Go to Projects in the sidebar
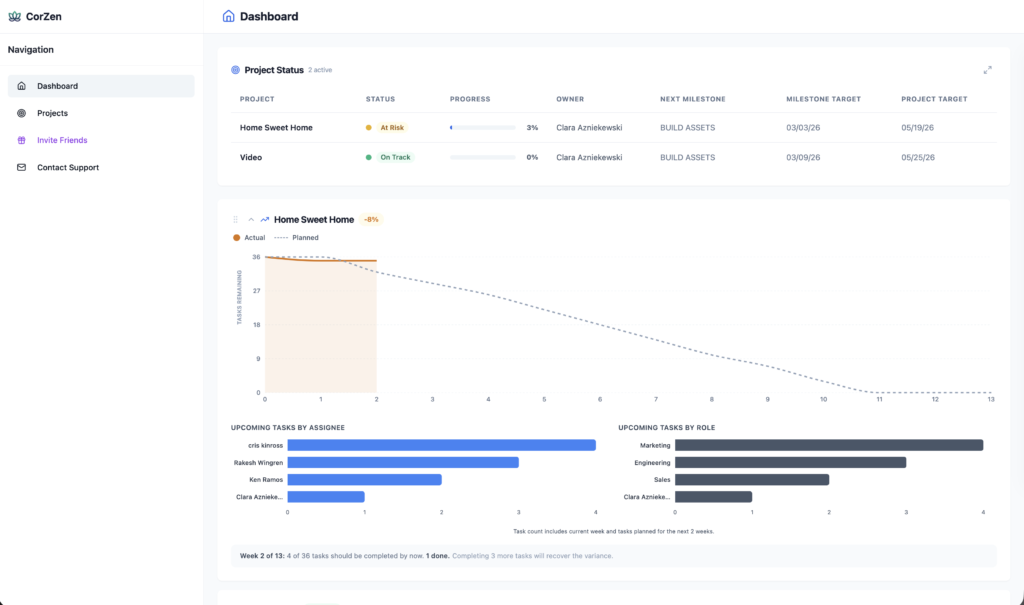This screenshot has height=605, width=1024. coord(52,113)
